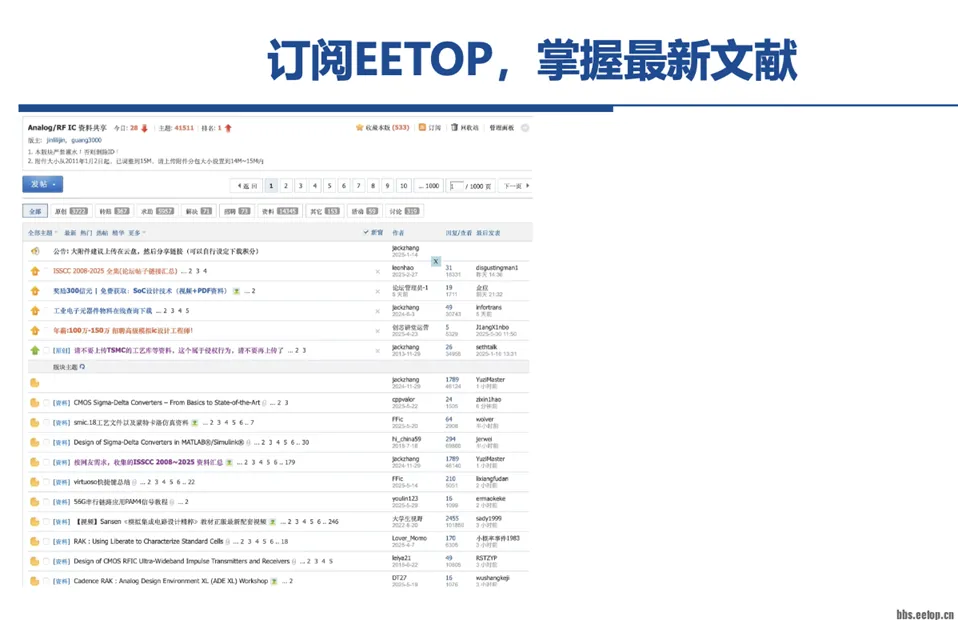The width and height of the screenshot is (958, 624).
Task: Click the red up arrow beside 排名
Action: coord(228,128)
